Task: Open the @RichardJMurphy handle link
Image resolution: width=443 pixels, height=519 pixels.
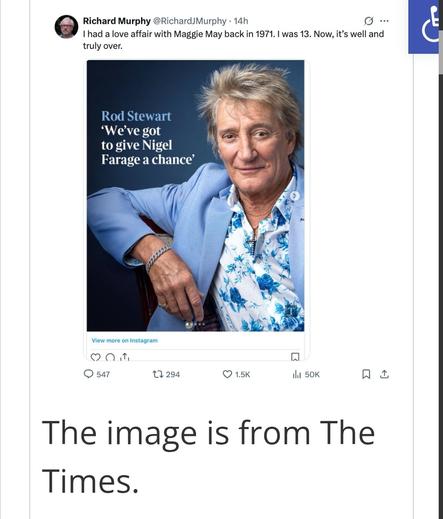Action: 189,21
